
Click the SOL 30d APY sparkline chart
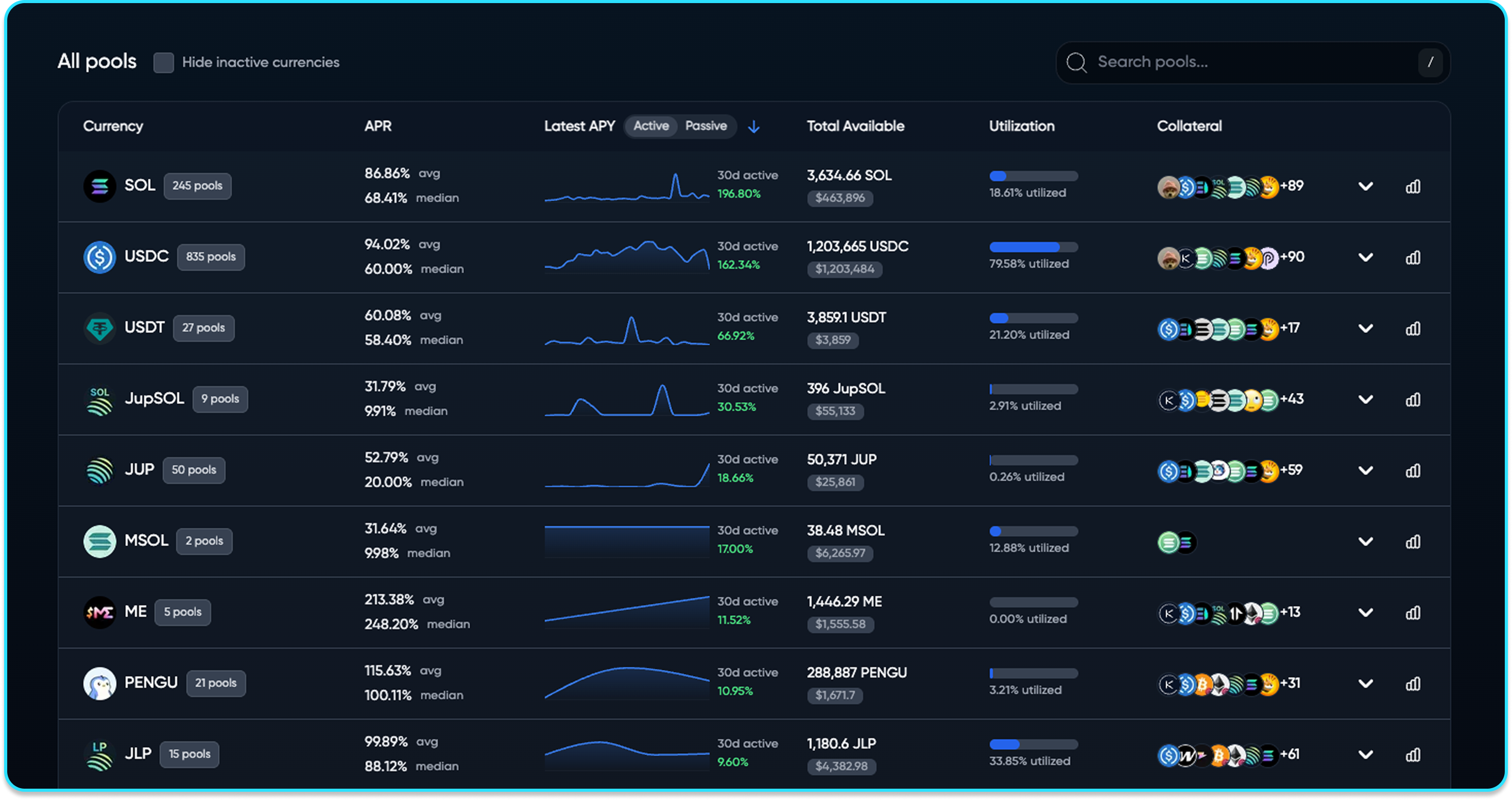[x=626, y=187]
